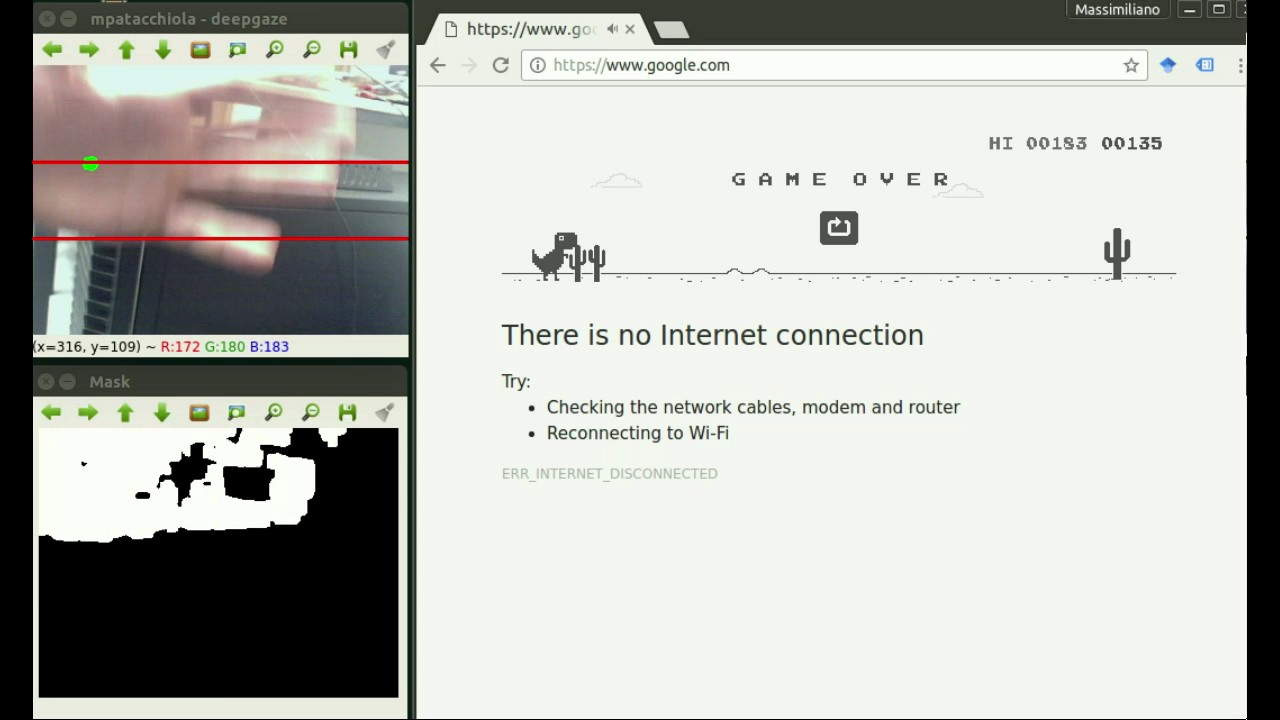Click the black and white Mask image

pos(218,562)
